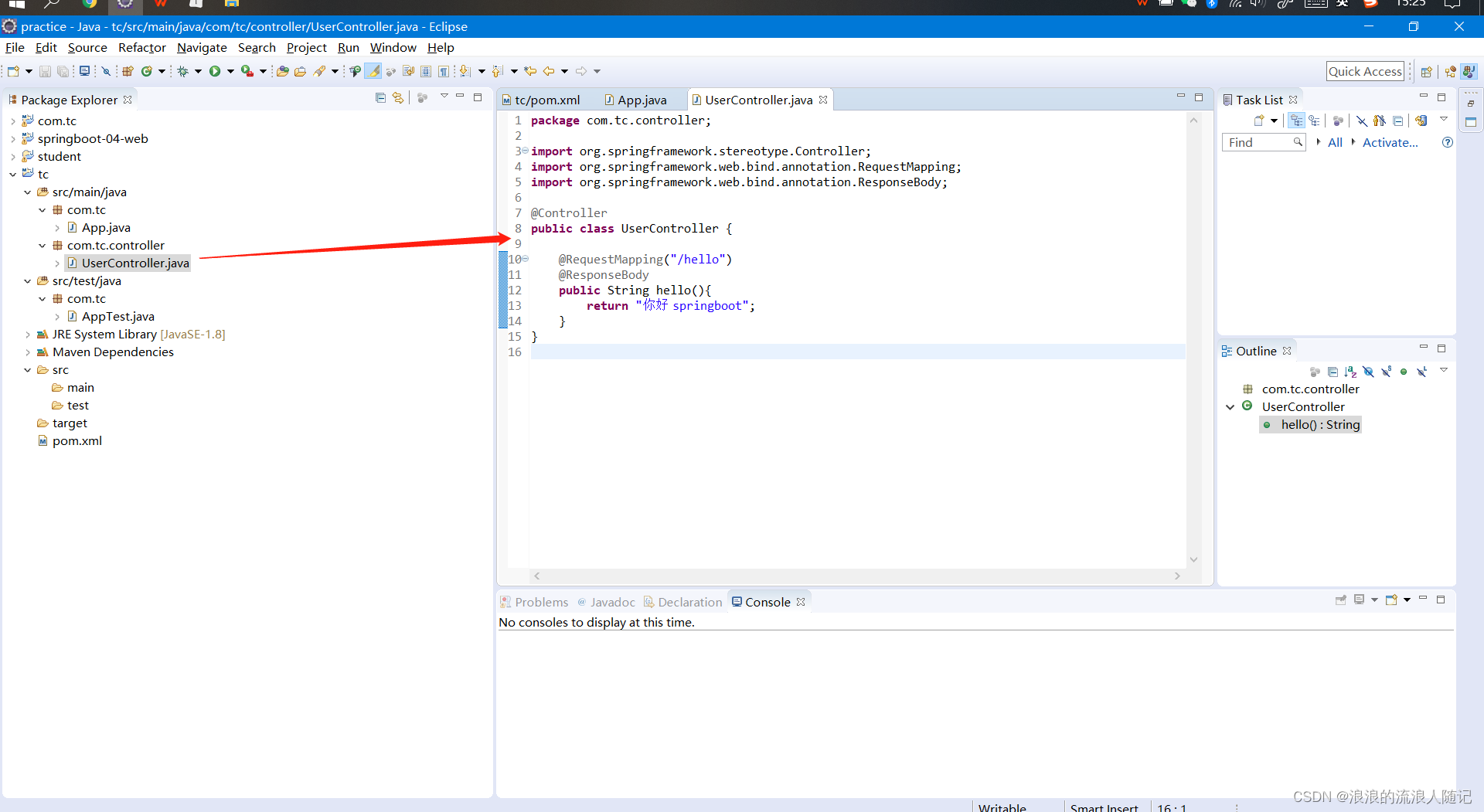Image resolution: width=1484 pixels, height=812 pixels.
Task: Toggle Categorized view in Task List
Action: [1296, 121]
